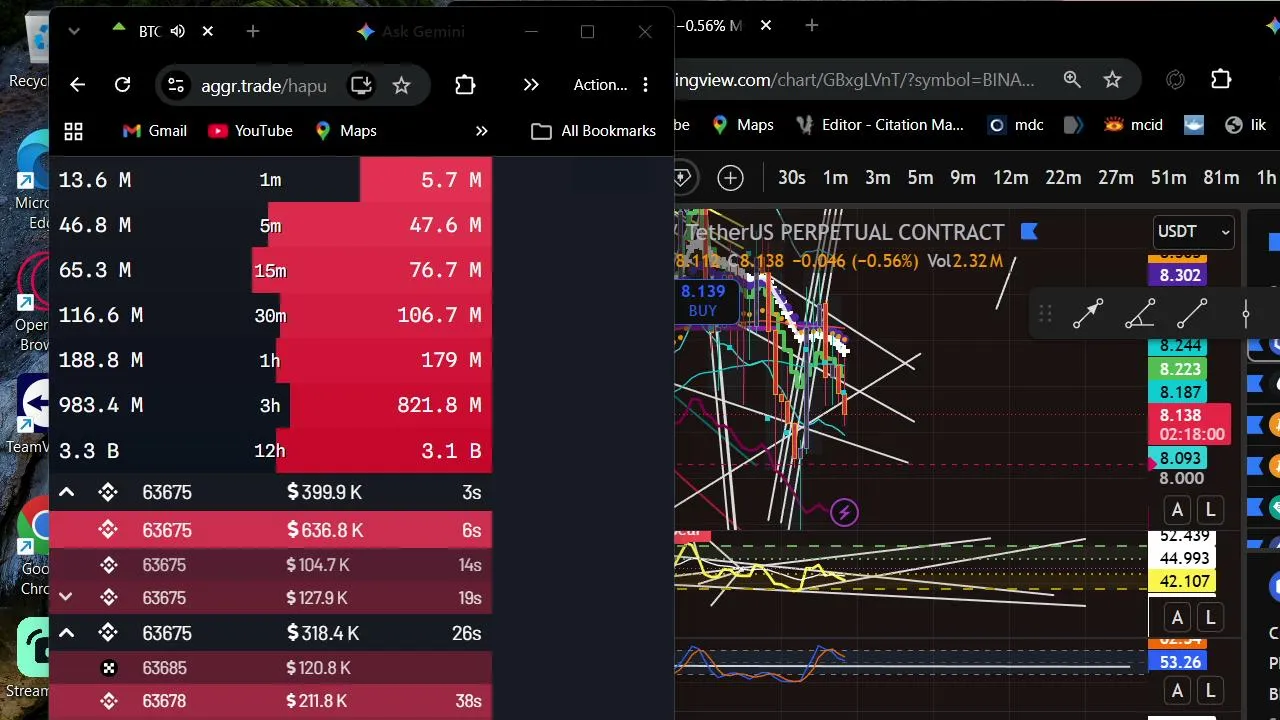Select the 30s timeframe in TradingView
This screenshot has width=1280, height=720.
coord(792,177)
